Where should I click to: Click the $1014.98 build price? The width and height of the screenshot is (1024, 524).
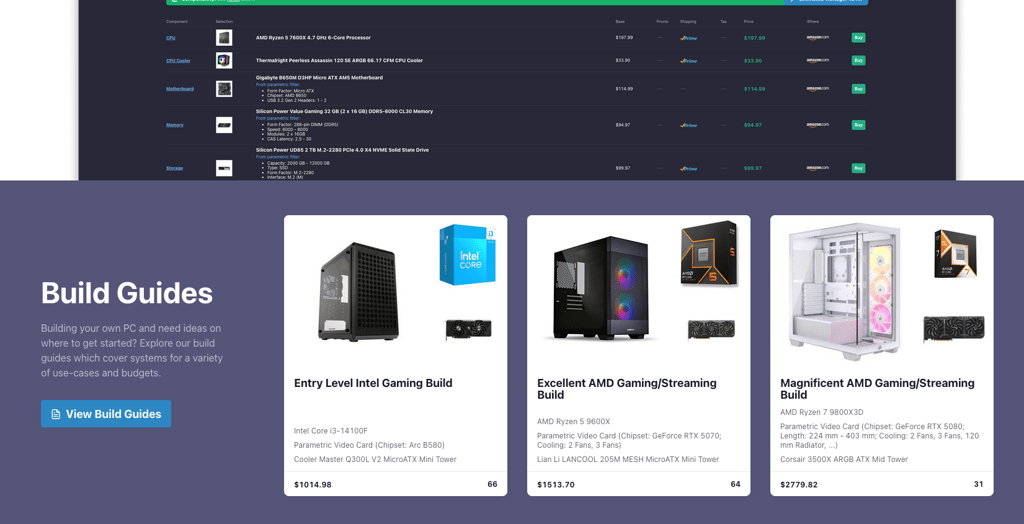pyautogui.click(x=312, y=485)
